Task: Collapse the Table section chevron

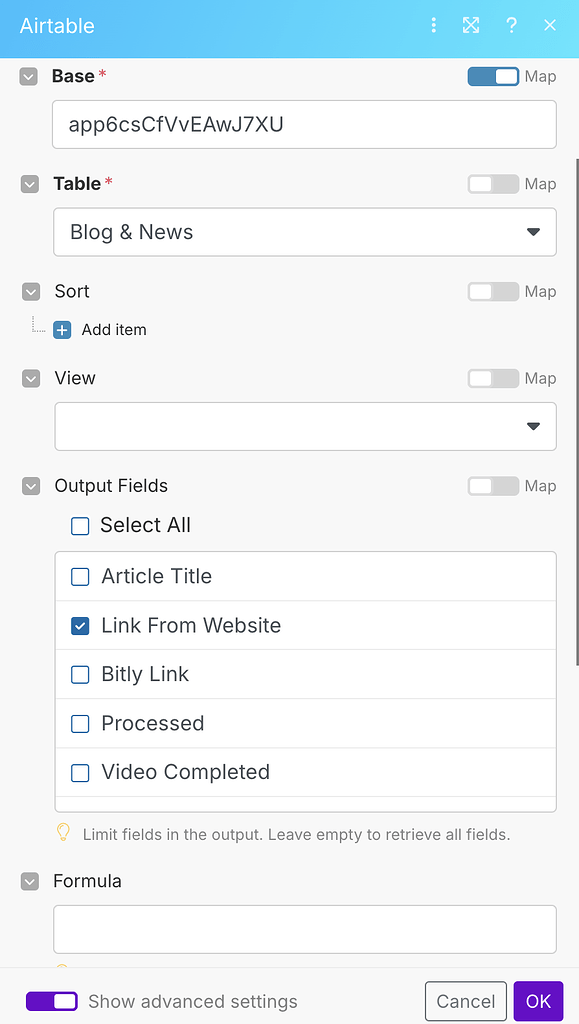Action: [x=28, y=184]
